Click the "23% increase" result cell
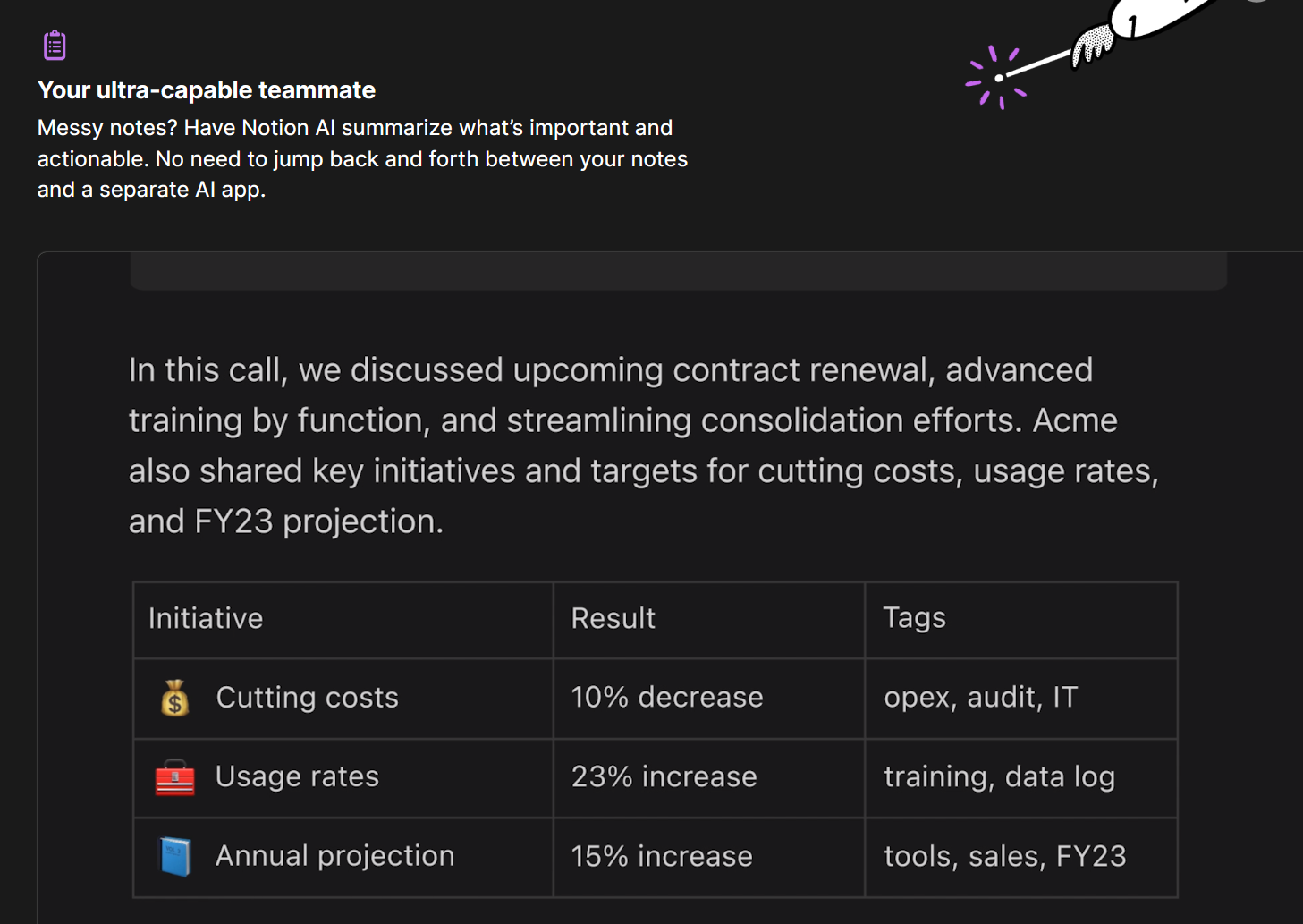 tap(664, 776)
